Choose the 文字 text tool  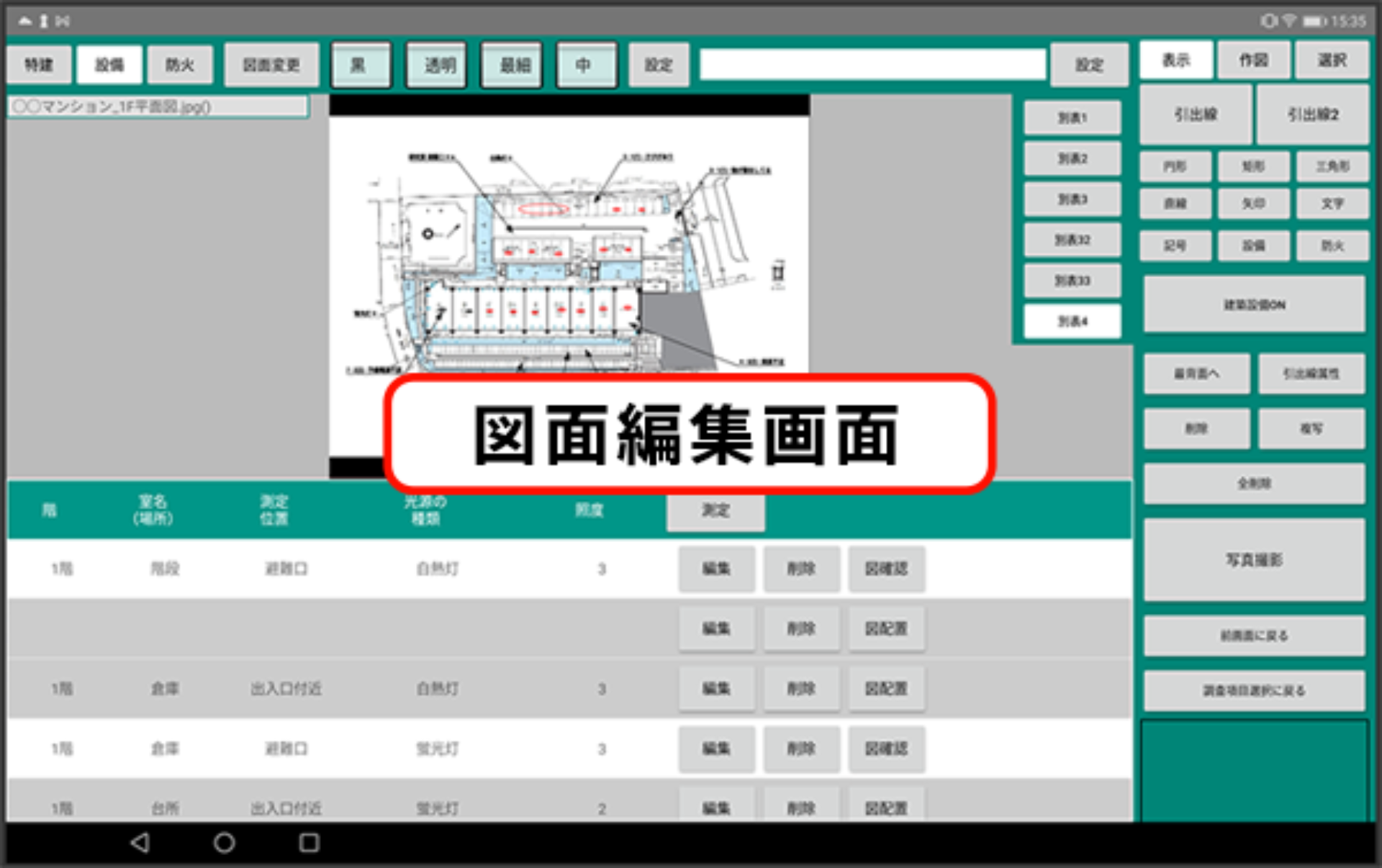(1332, 204)
